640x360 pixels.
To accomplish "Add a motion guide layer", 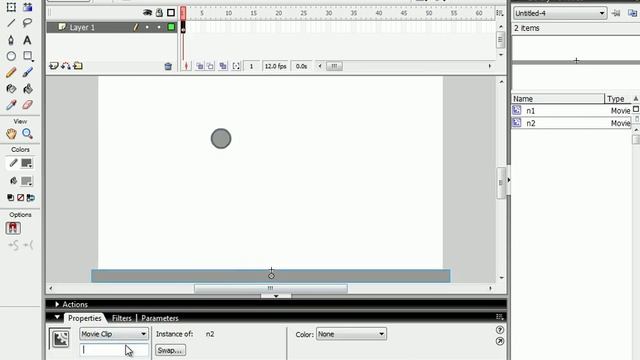I will point(66,66).
